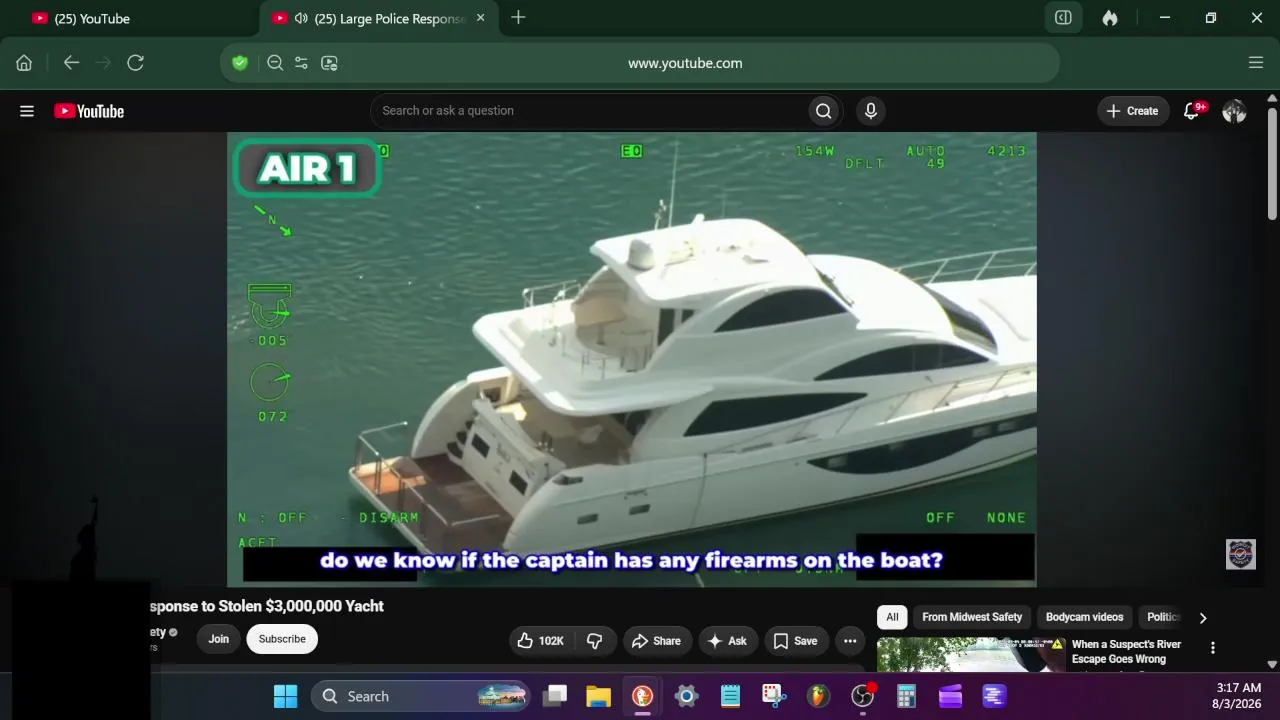Viewport: 1280px width, 720px height.
Task: Open the clock and date flyout
Action: (1238, 696)
